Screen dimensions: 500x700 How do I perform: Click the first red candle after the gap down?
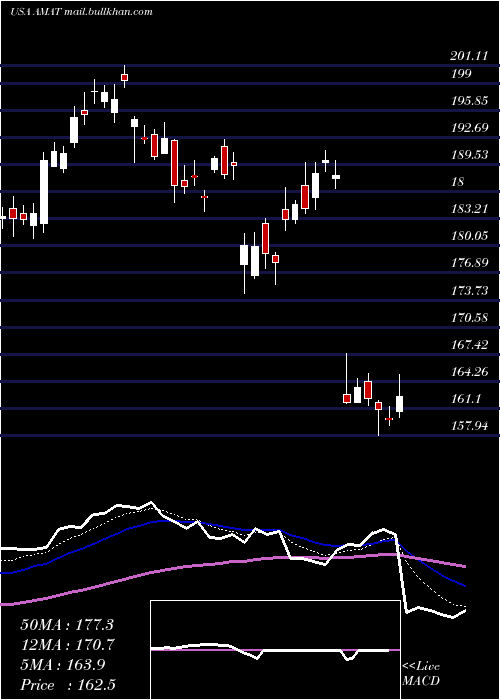point(347,398)
